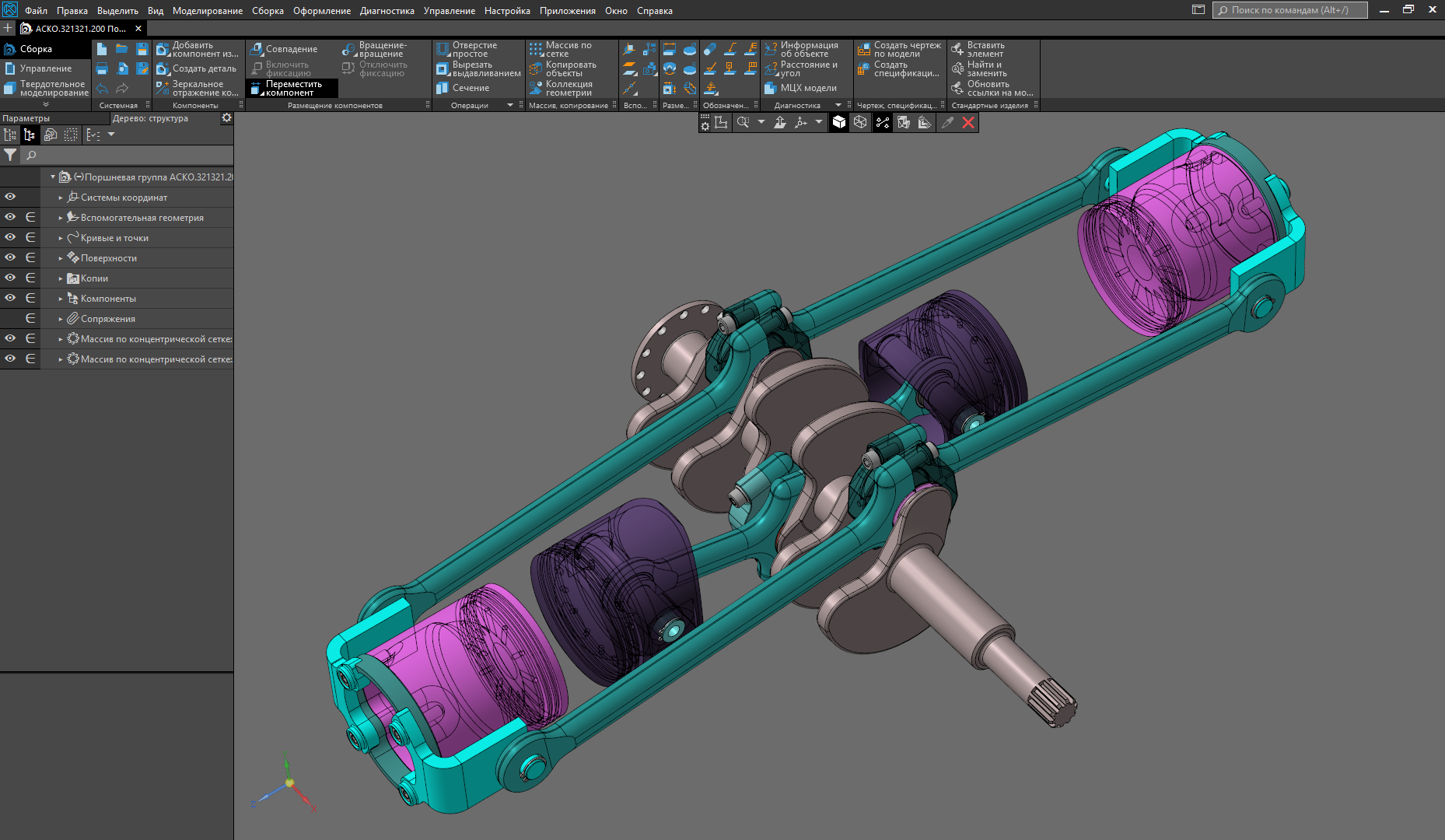
Task: Click the tree panel settings gear icon
Action: point(226,118)
